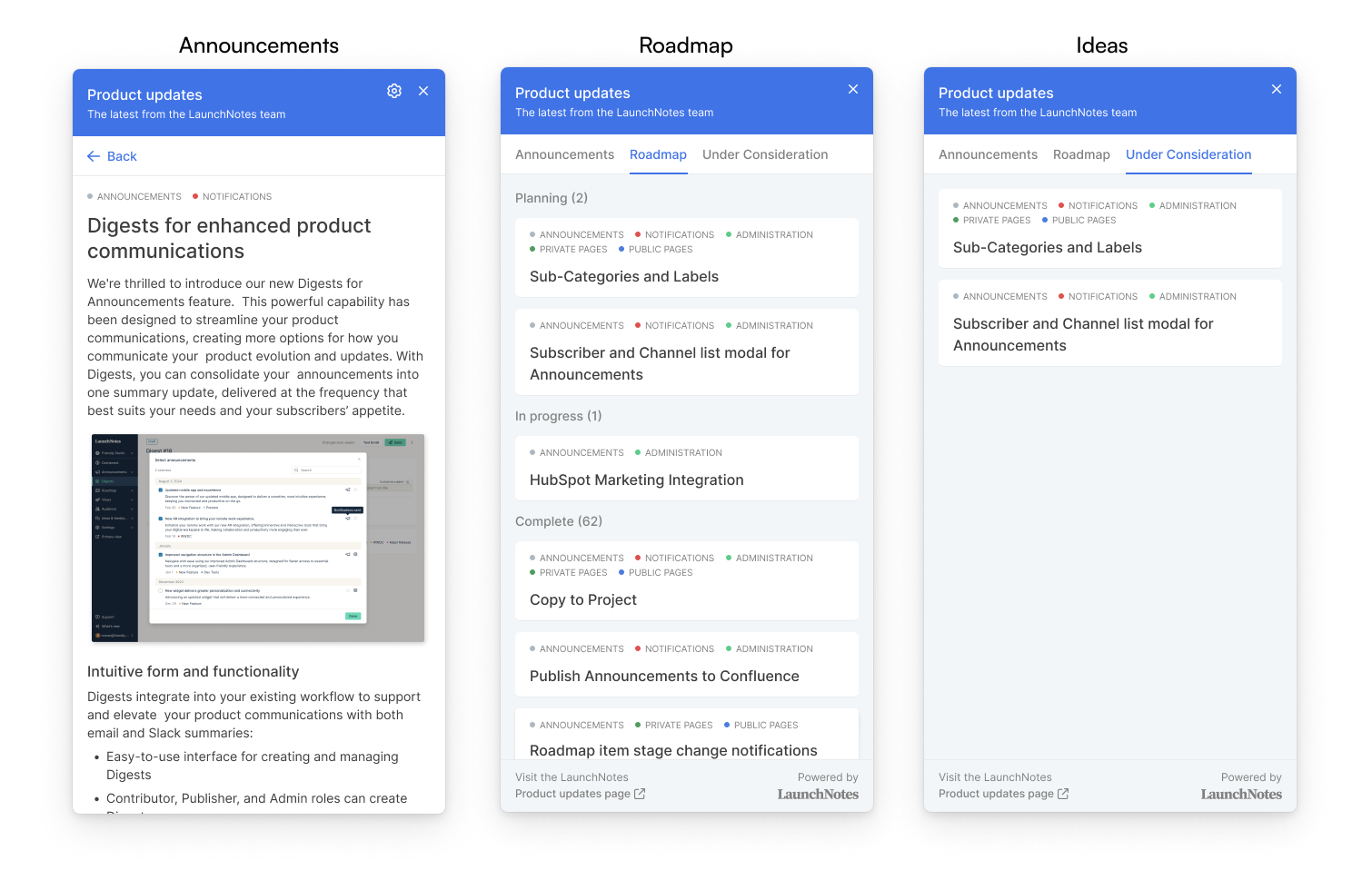This screenshot has height=880, width=1372.
Task: Click NOTIFICATIONS tag on Publish Announcements to Confluence card
Action: (675, 648)
